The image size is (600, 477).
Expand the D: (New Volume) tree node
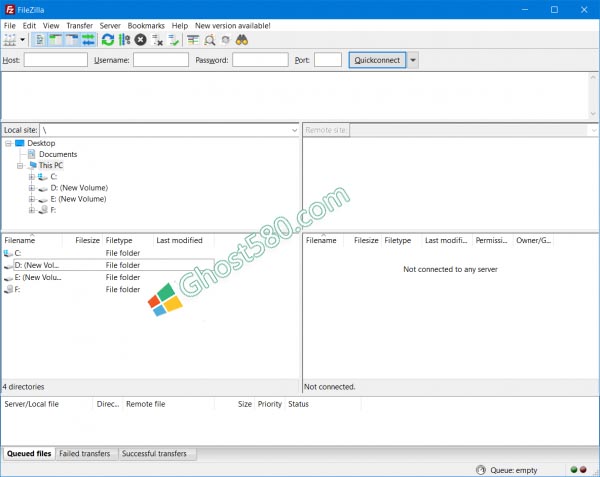point(32,188)
